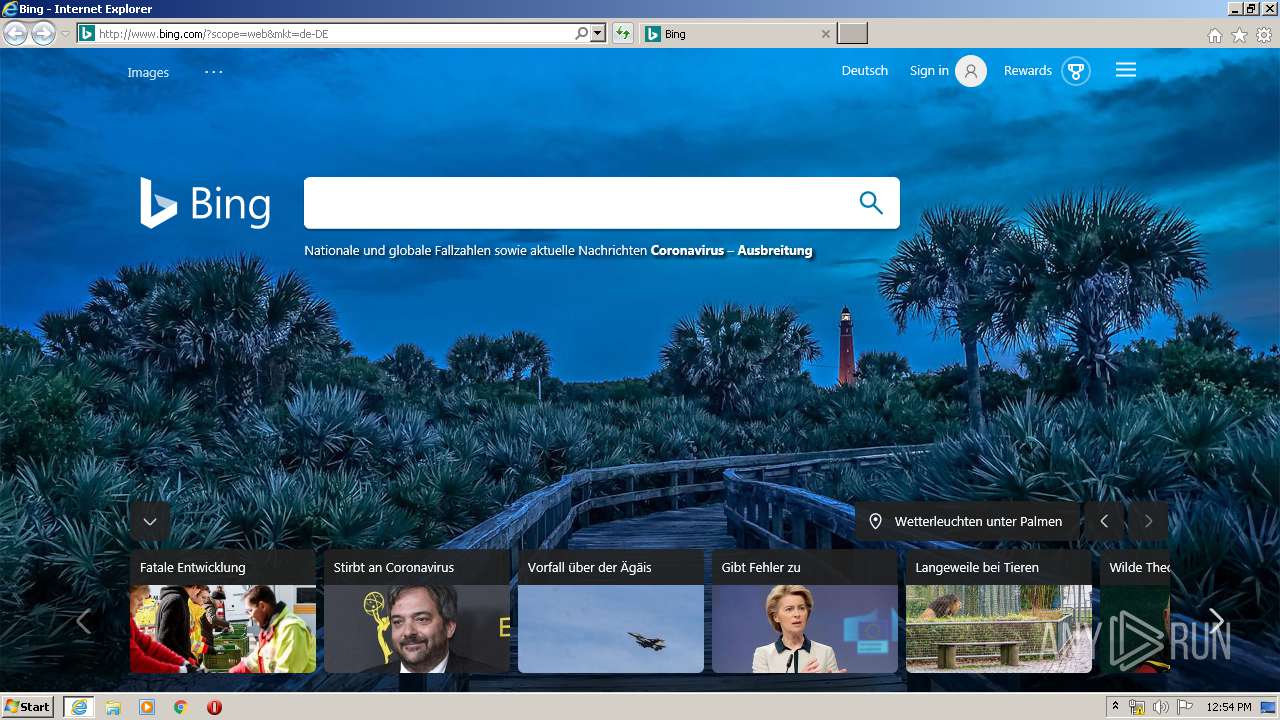Click the Bing search magnifier icon
The width and height of the screenshot is (1280, 720).
click(x=871, y=203)
